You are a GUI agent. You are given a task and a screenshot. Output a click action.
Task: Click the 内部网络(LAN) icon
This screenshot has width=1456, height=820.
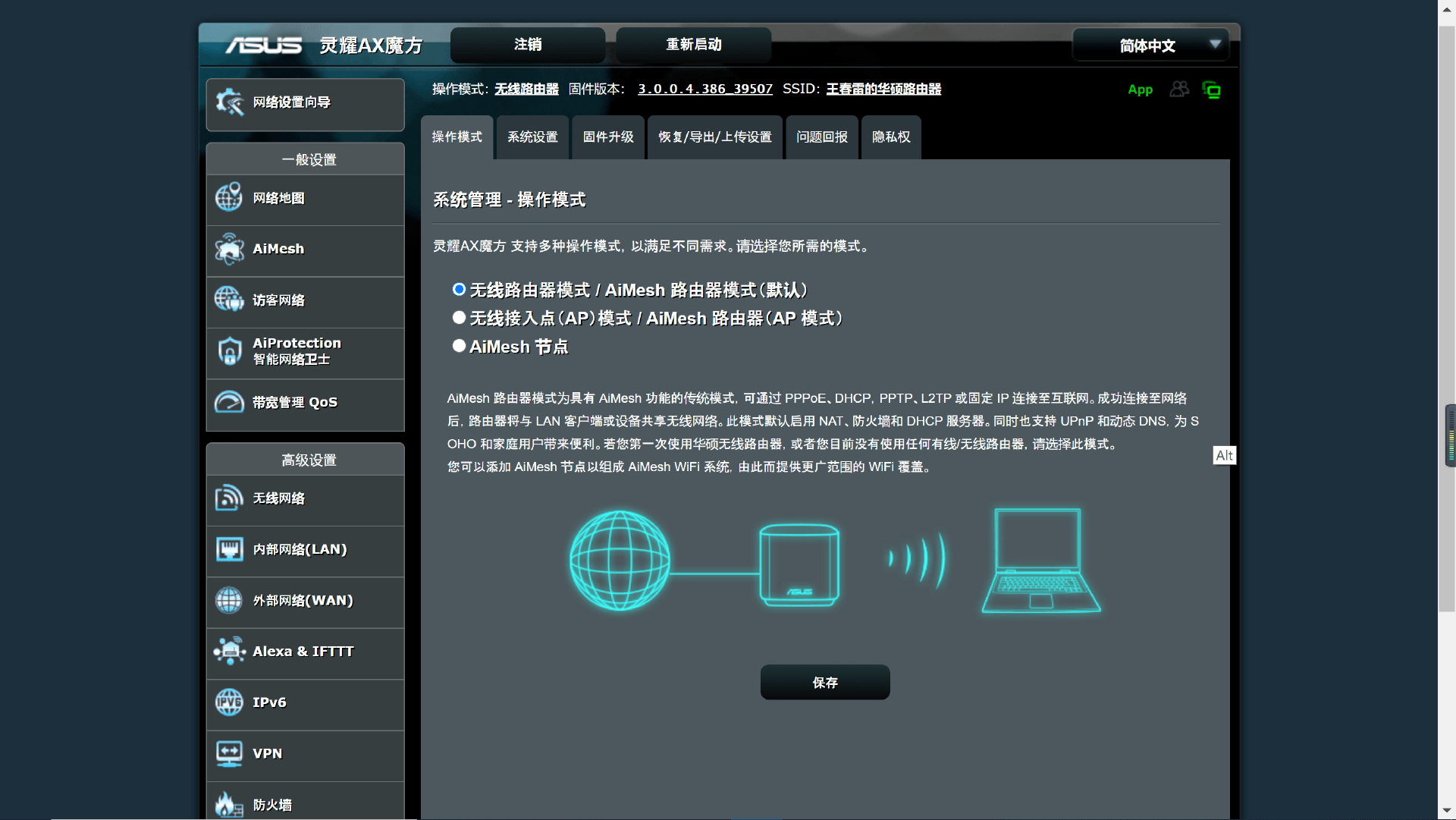pyautogui.click(x=229, y=548)
